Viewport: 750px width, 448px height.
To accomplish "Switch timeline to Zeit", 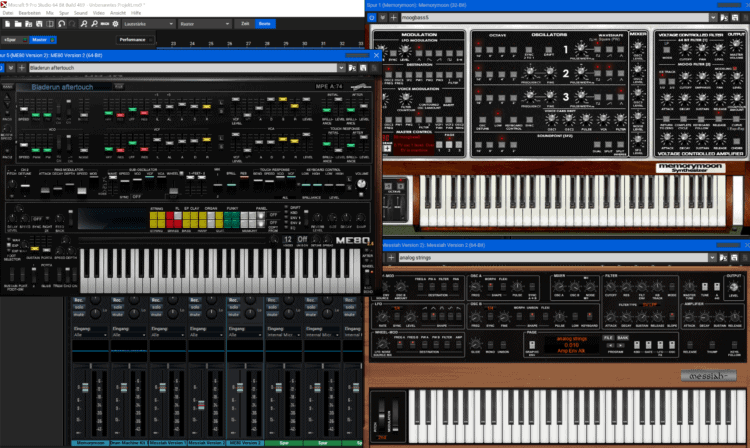I will [245, 24].
